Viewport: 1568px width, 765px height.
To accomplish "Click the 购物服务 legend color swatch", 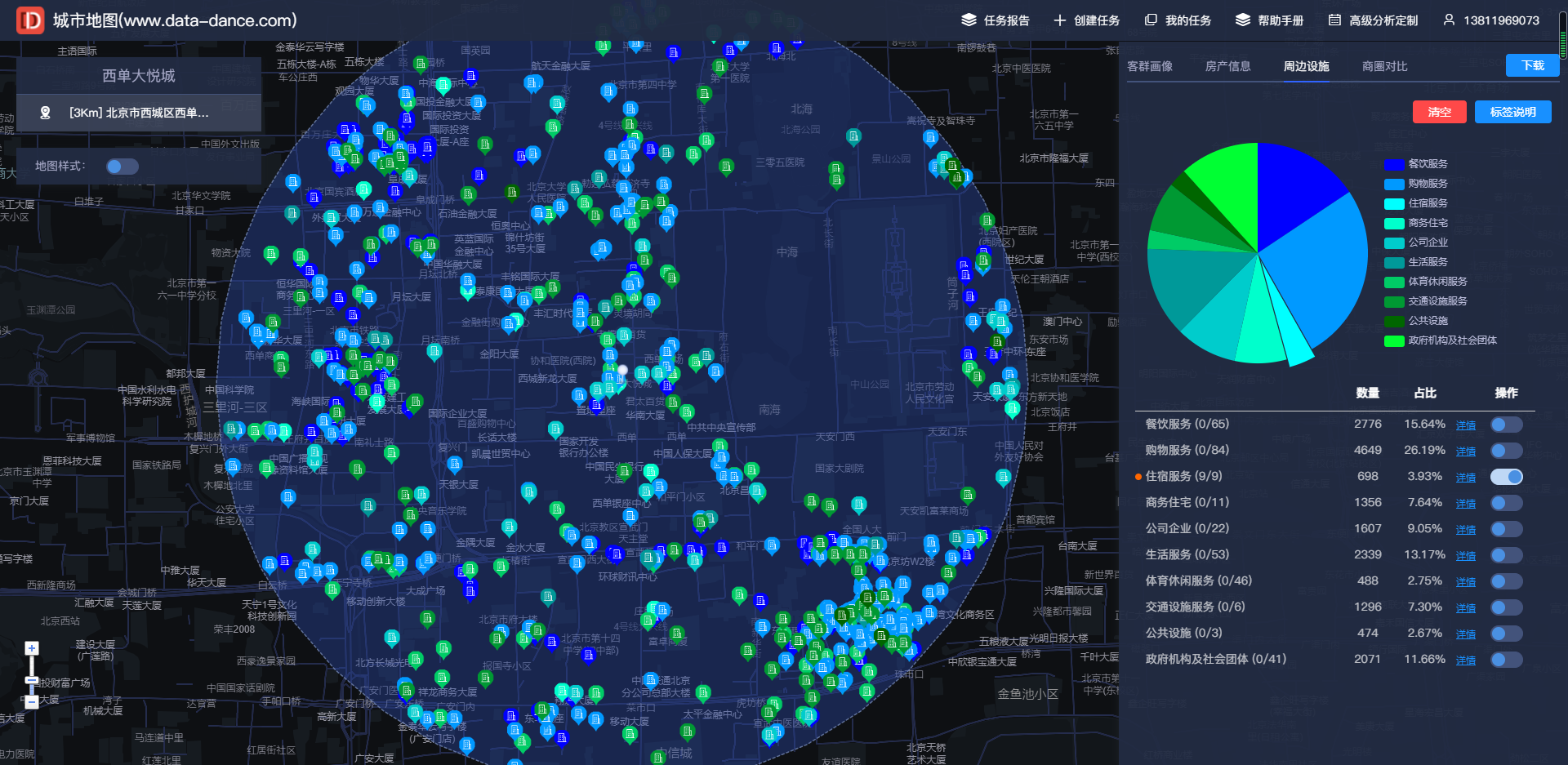I will coord(1394,185).
